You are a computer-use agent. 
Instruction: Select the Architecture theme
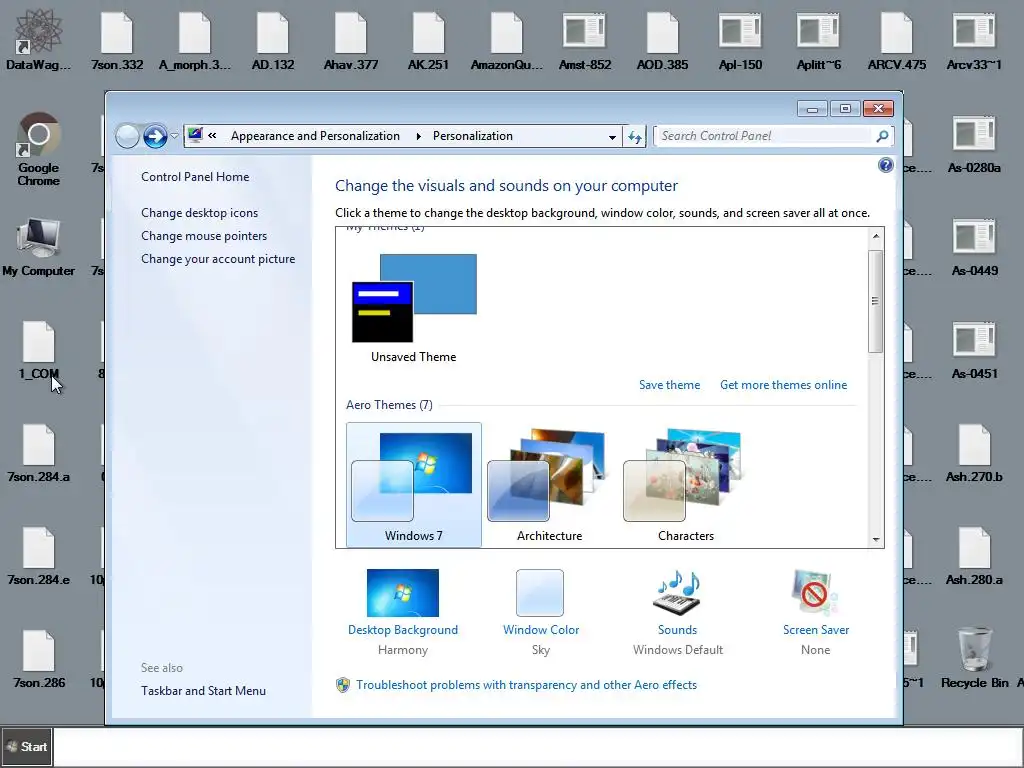[x=549, y=485]
